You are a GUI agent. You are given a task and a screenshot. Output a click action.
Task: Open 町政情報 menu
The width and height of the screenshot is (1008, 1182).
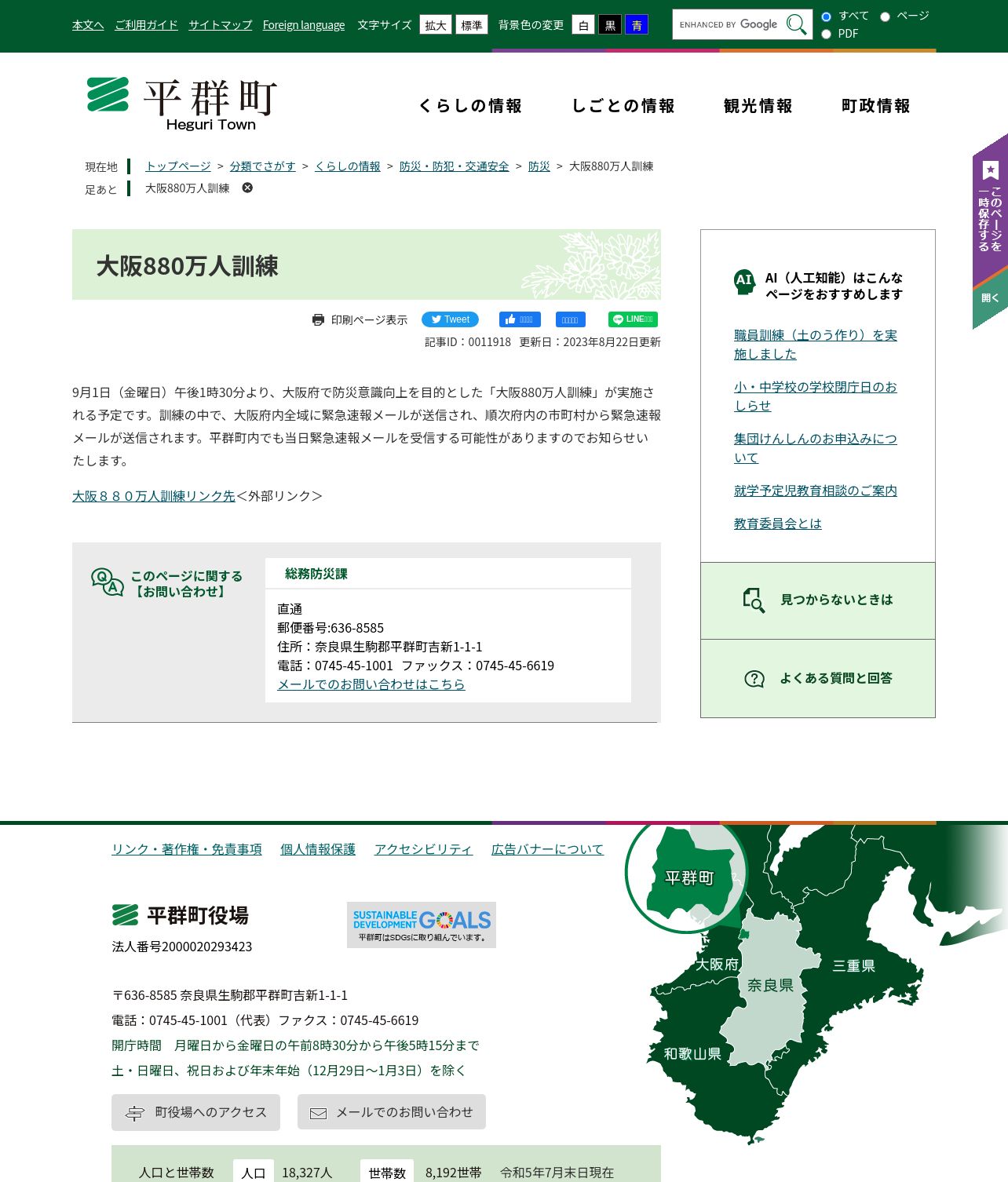[876, 106]
